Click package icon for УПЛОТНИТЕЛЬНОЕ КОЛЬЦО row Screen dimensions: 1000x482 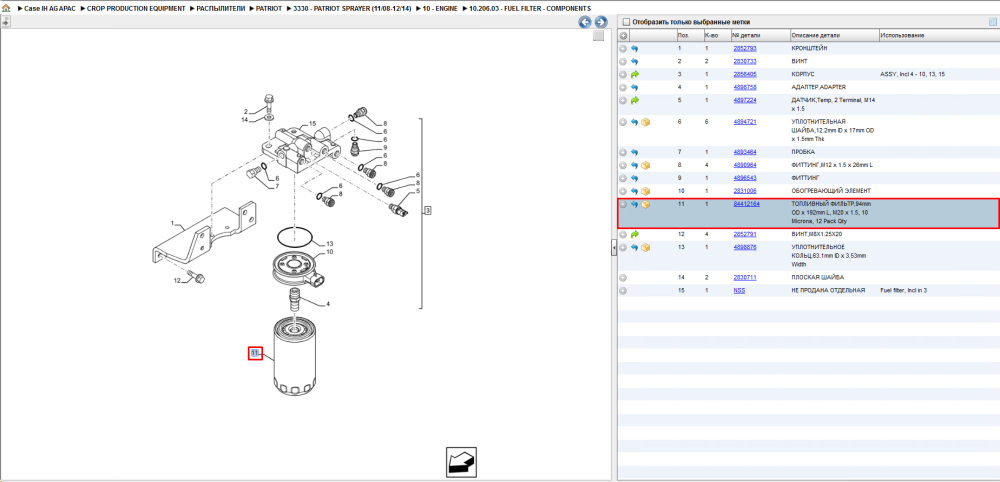click(645, 247)
